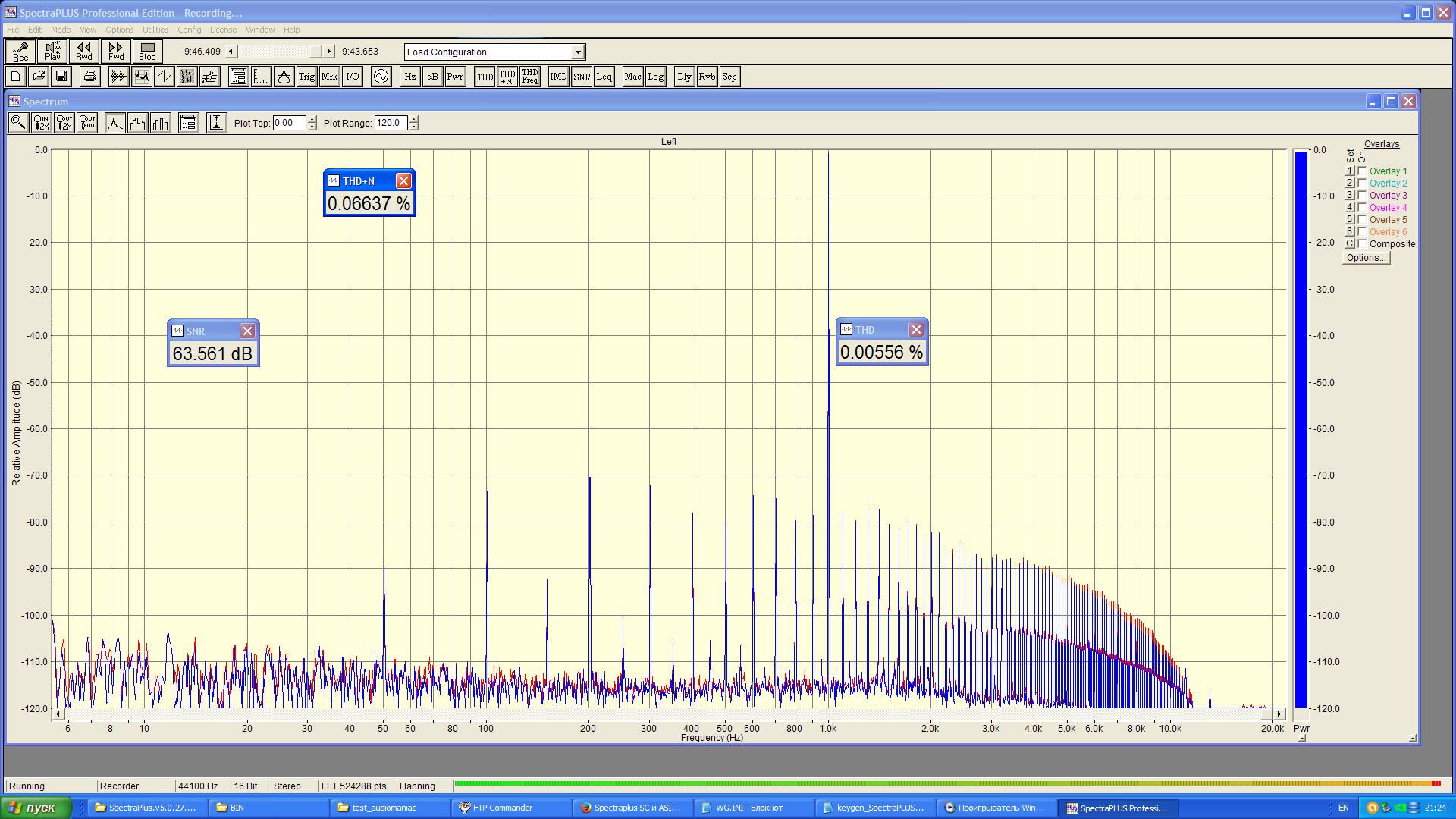This screenshot has width=1456, height=819.
Task: Click the IMD measurement icon
Action: (558, 77)
